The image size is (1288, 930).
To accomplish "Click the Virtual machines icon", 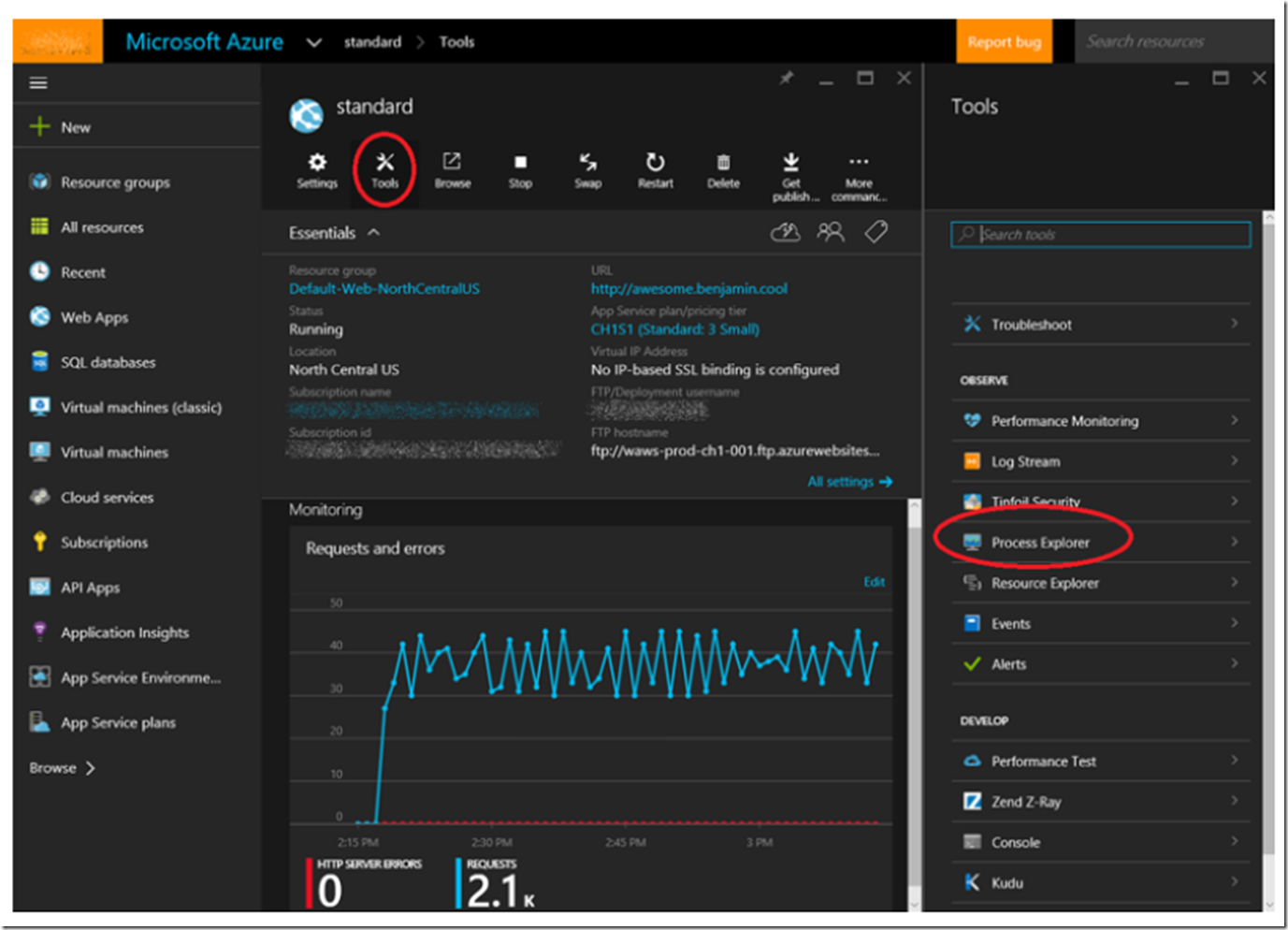I will click(39, 452).
